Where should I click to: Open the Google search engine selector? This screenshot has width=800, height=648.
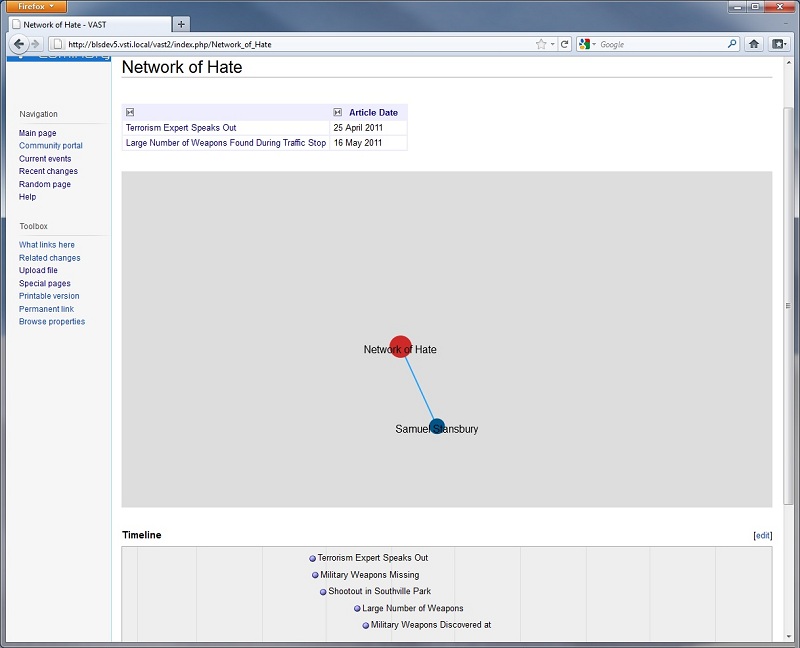(x=588, y=44)
